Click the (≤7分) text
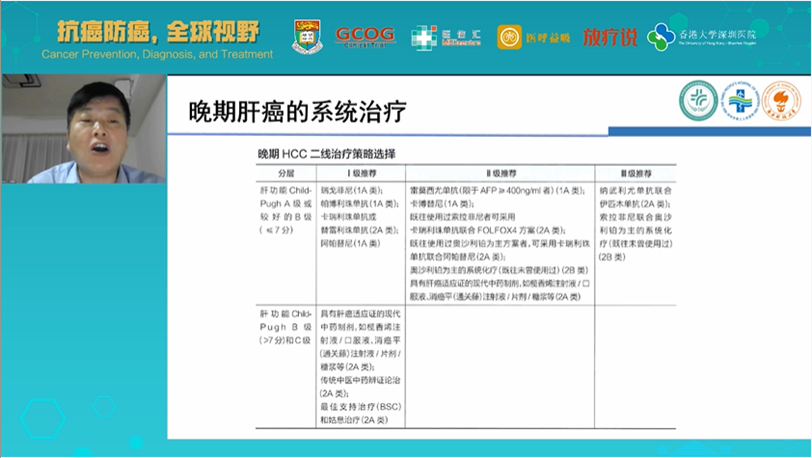The height and width of the screenshot is (458, 812). pyautogui.click(x=277, y=230)
